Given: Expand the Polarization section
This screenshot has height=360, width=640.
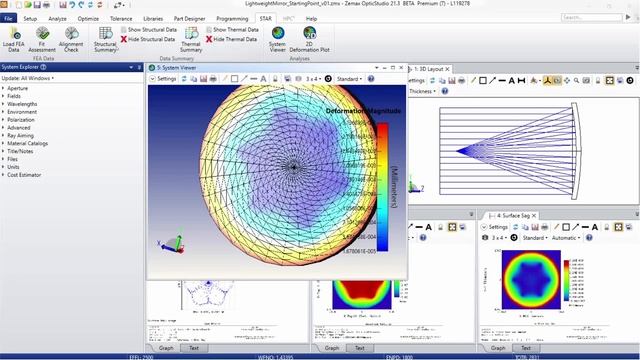Looking at the screenshot, I should pyautogui.click(x=3, y=120).
